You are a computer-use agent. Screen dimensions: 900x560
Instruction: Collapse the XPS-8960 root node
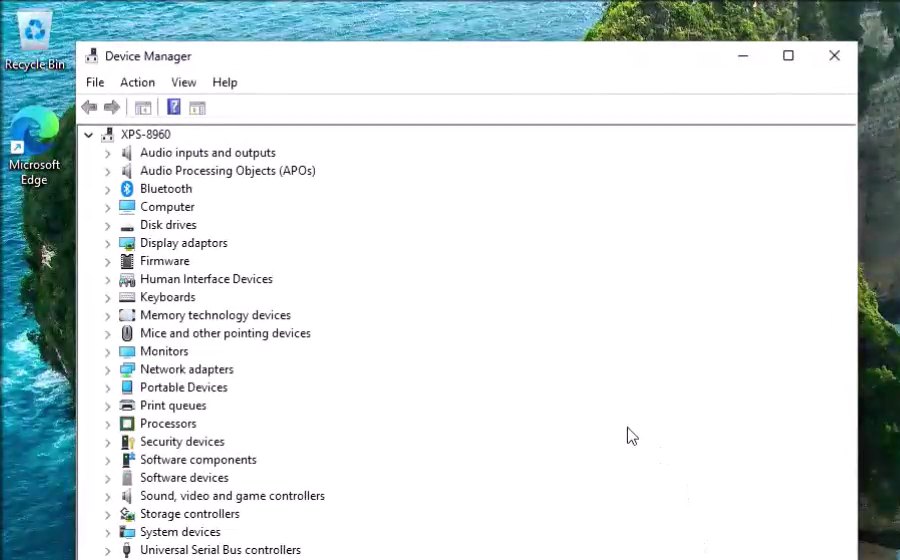point(88,135)
